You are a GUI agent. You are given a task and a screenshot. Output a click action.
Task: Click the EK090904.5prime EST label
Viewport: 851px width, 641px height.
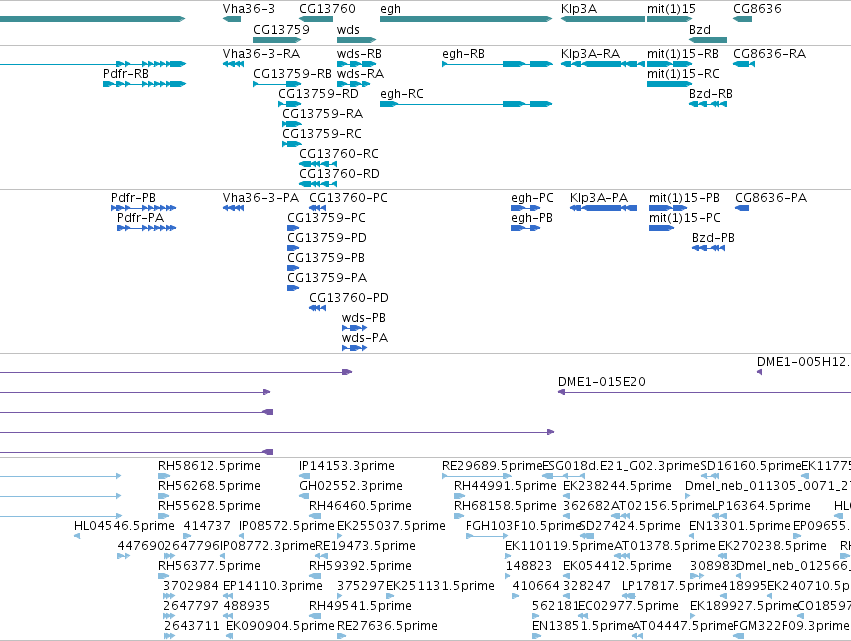pos(280,626)
